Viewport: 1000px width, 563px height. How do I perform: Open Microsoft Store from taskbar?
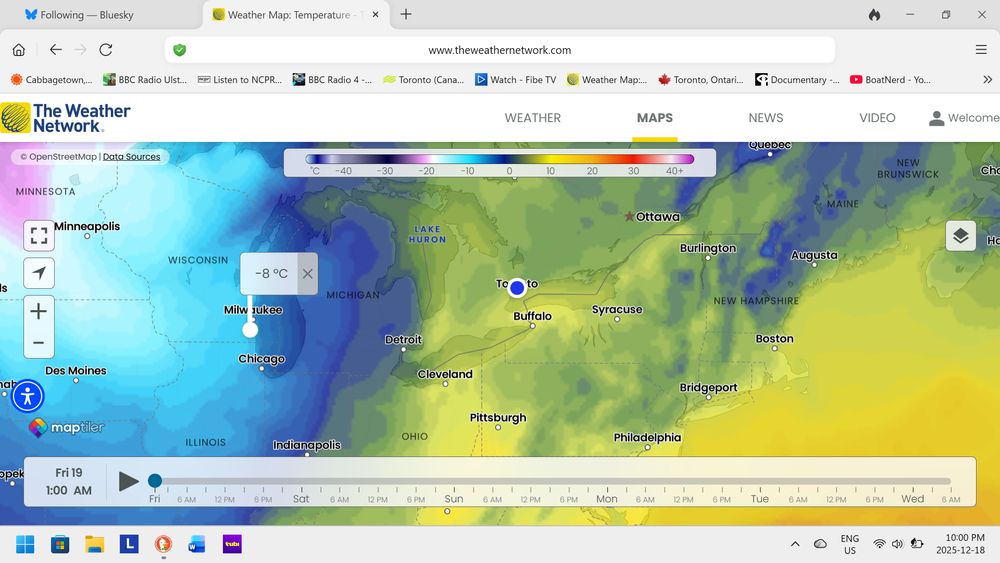tap(60, 545)
